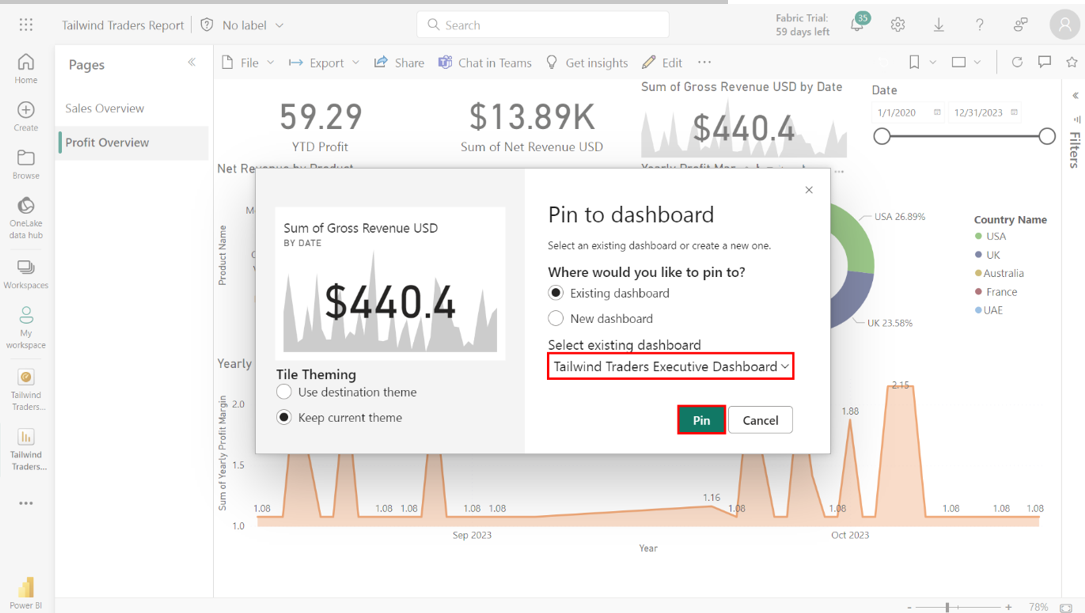Click the left date slider handle
1085x613 pixels.
point(882,136)
